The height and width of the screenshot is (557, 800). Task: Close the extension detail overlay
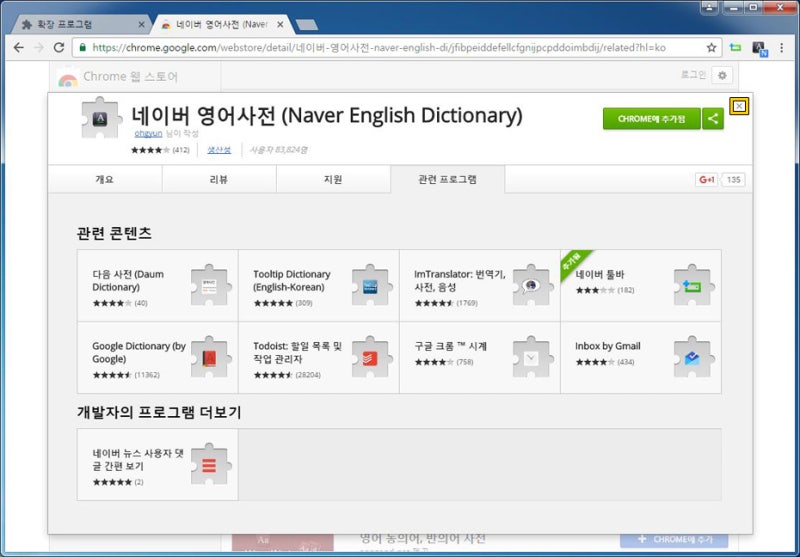point(739,106)
